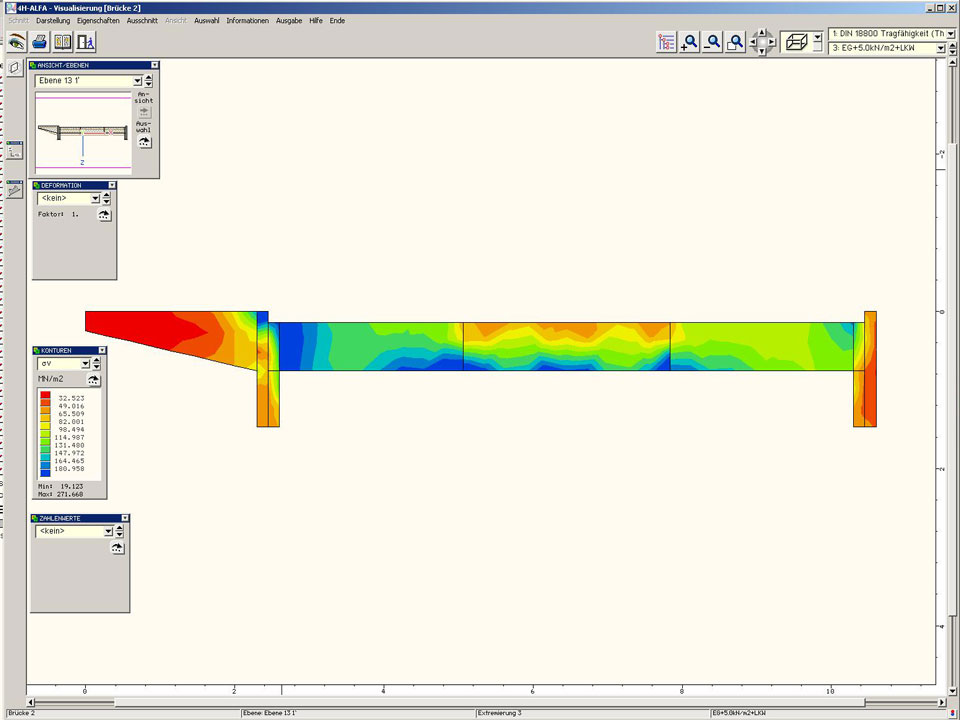Image resolution: width=960 pixels, height=720 pixels.
Task: Click the settings arrow icon in Konturen panel
Action: [x=94, y=380]
